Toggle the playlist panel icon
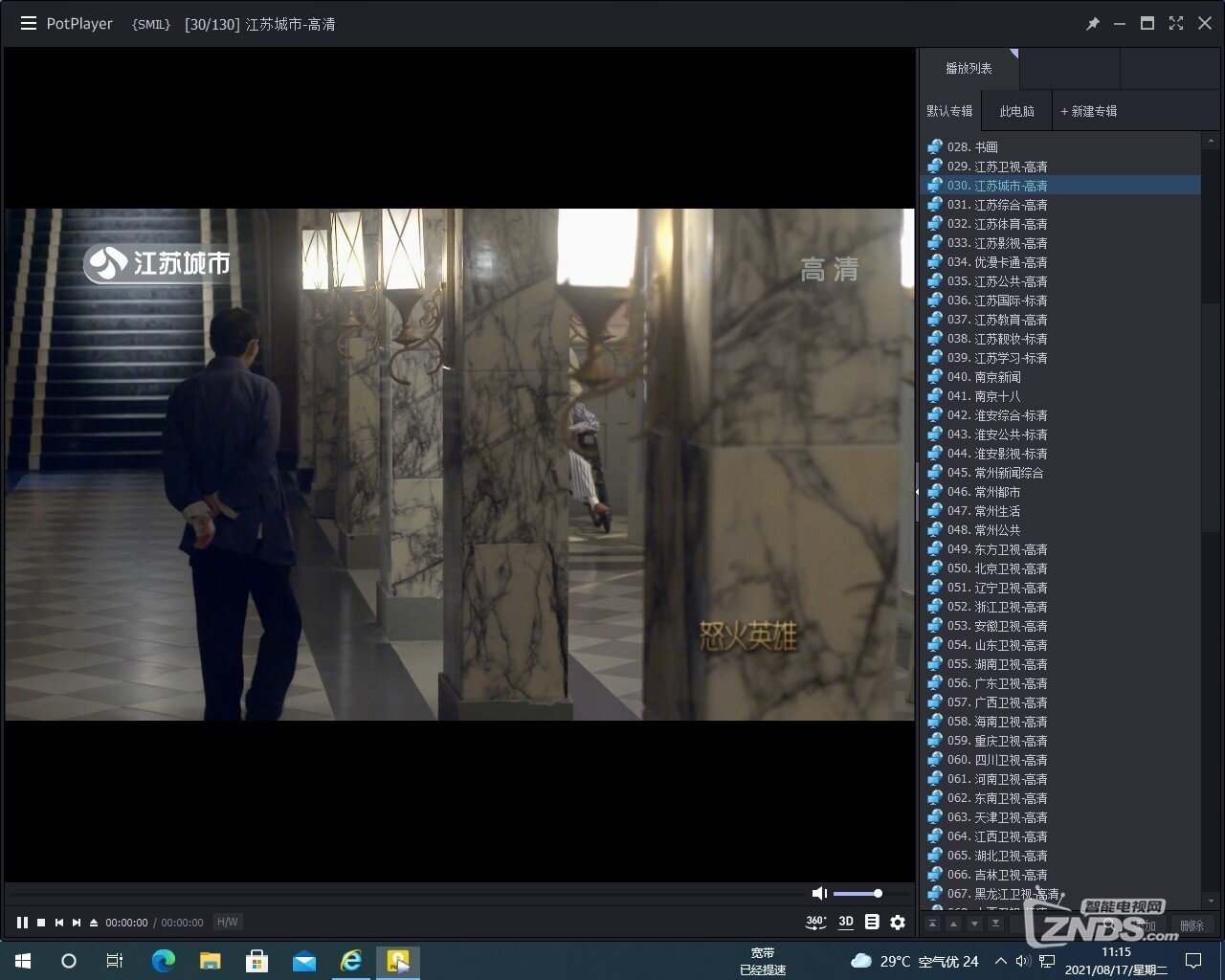Screen dimensions: 1225x980 point(872,923)
